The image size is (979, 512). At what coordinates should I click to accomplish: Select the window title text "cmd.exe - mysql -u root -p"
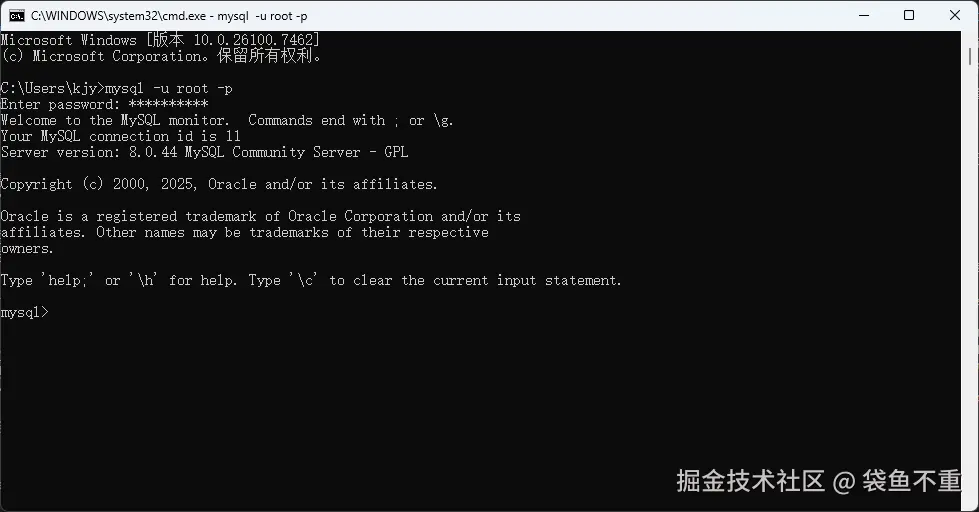[x=169, y=16]
